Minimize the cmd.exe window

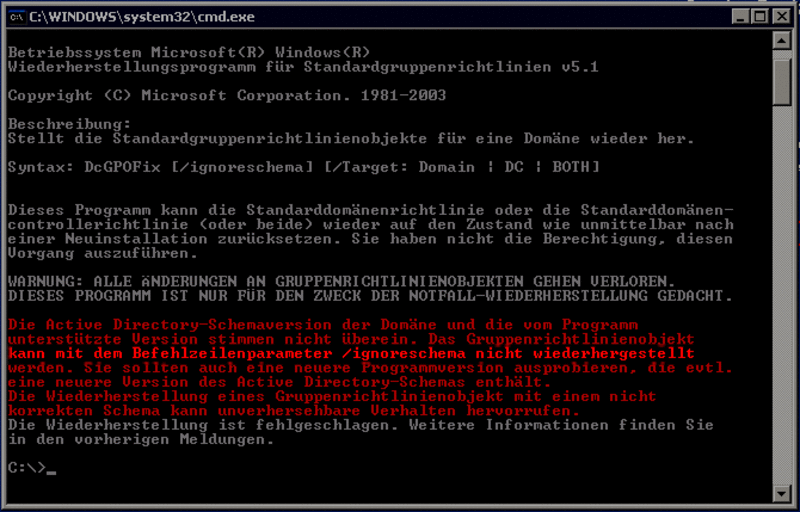point(740,17)
